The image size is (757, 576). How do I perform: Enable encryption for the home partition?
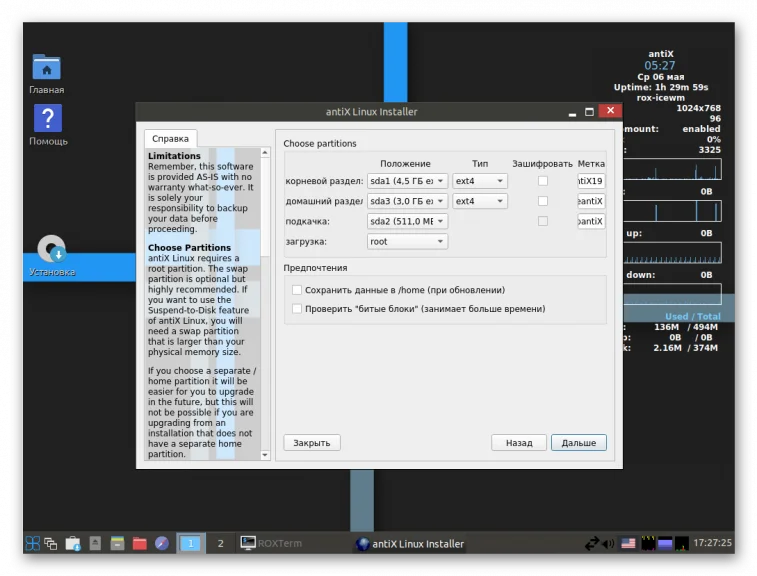[543, 201]
